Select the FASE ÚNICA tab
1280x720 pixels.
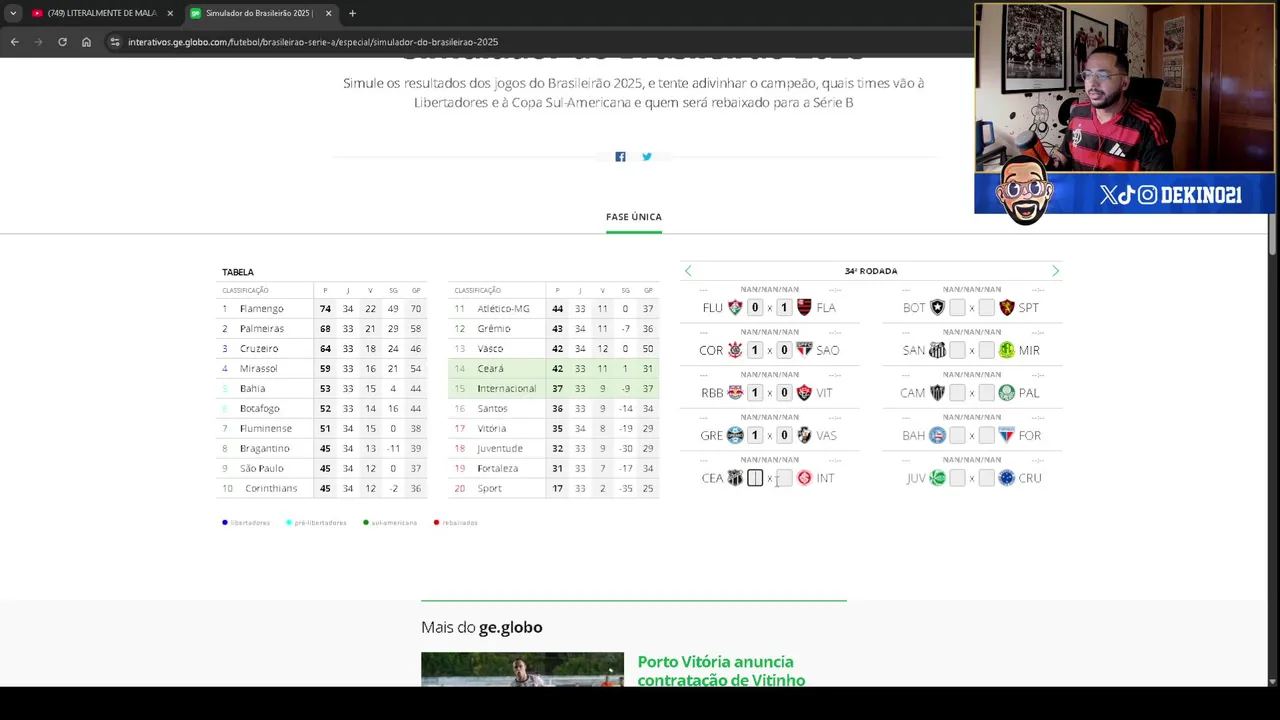[x=634, y=217]
